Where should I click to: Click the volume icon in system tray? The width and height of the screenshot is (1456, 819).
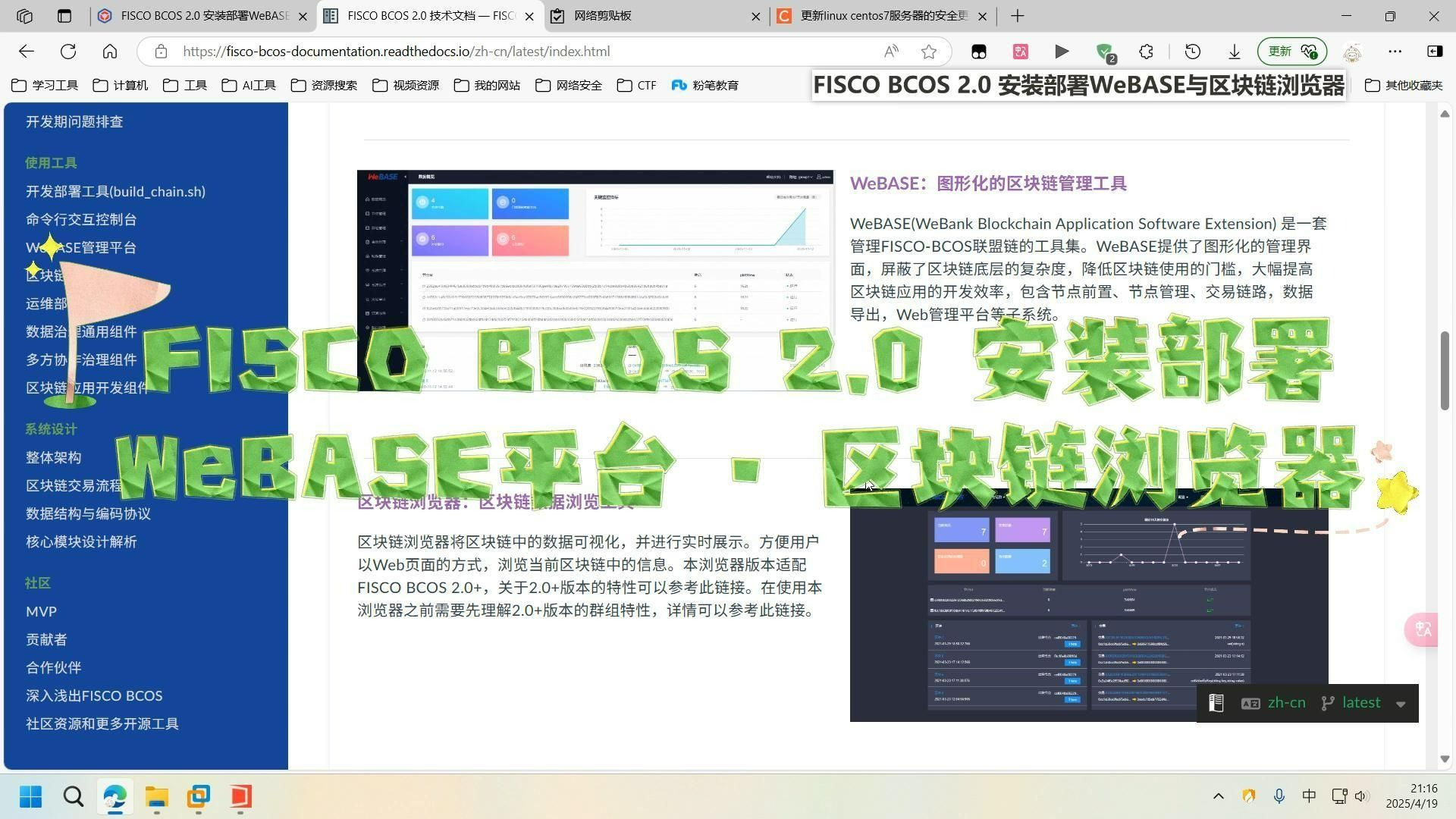coord(1361,796)
